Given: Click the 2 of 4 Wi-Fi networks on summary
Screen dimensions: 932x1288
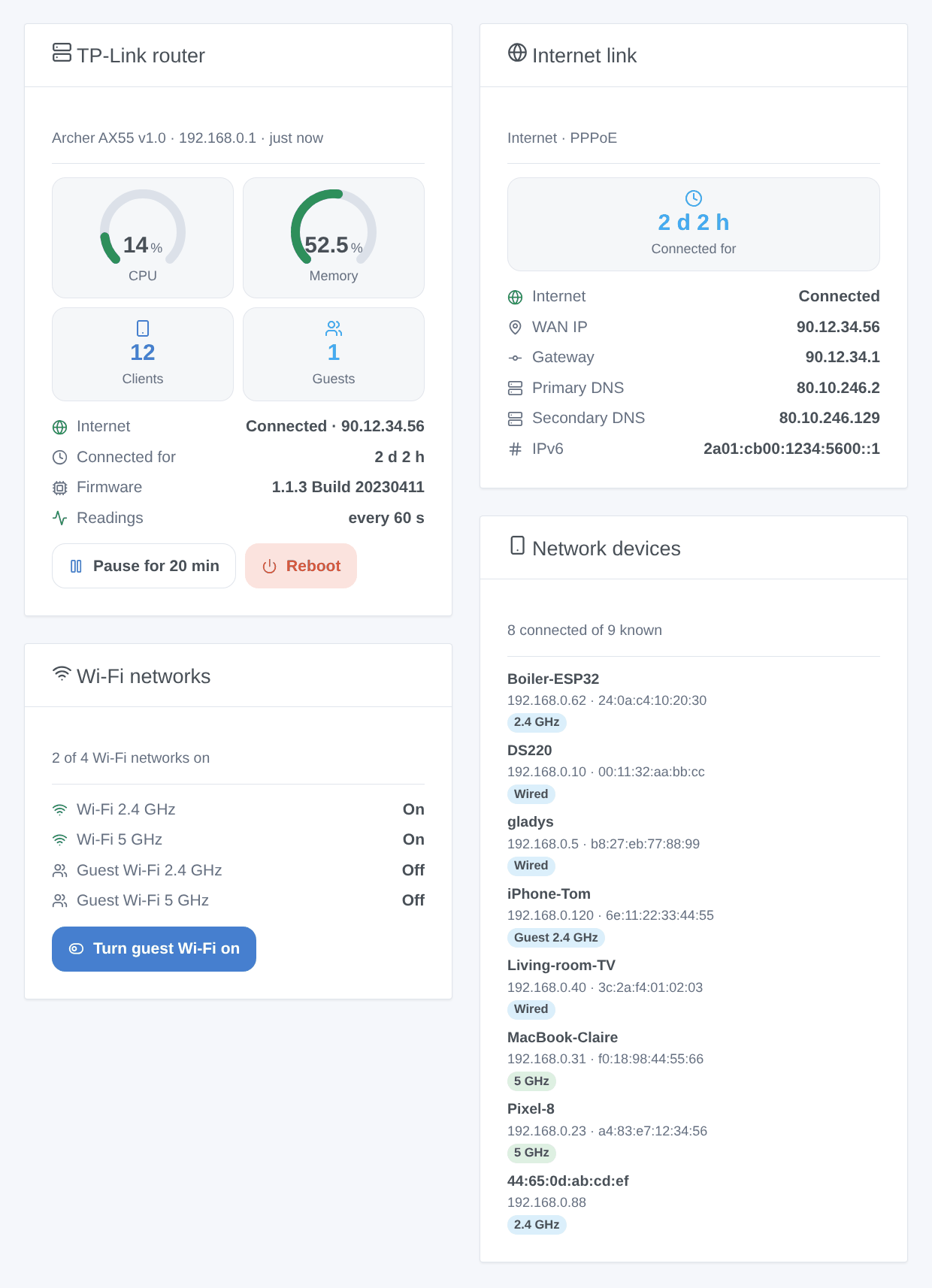Looking at the screenshot, I should (131, 758).
